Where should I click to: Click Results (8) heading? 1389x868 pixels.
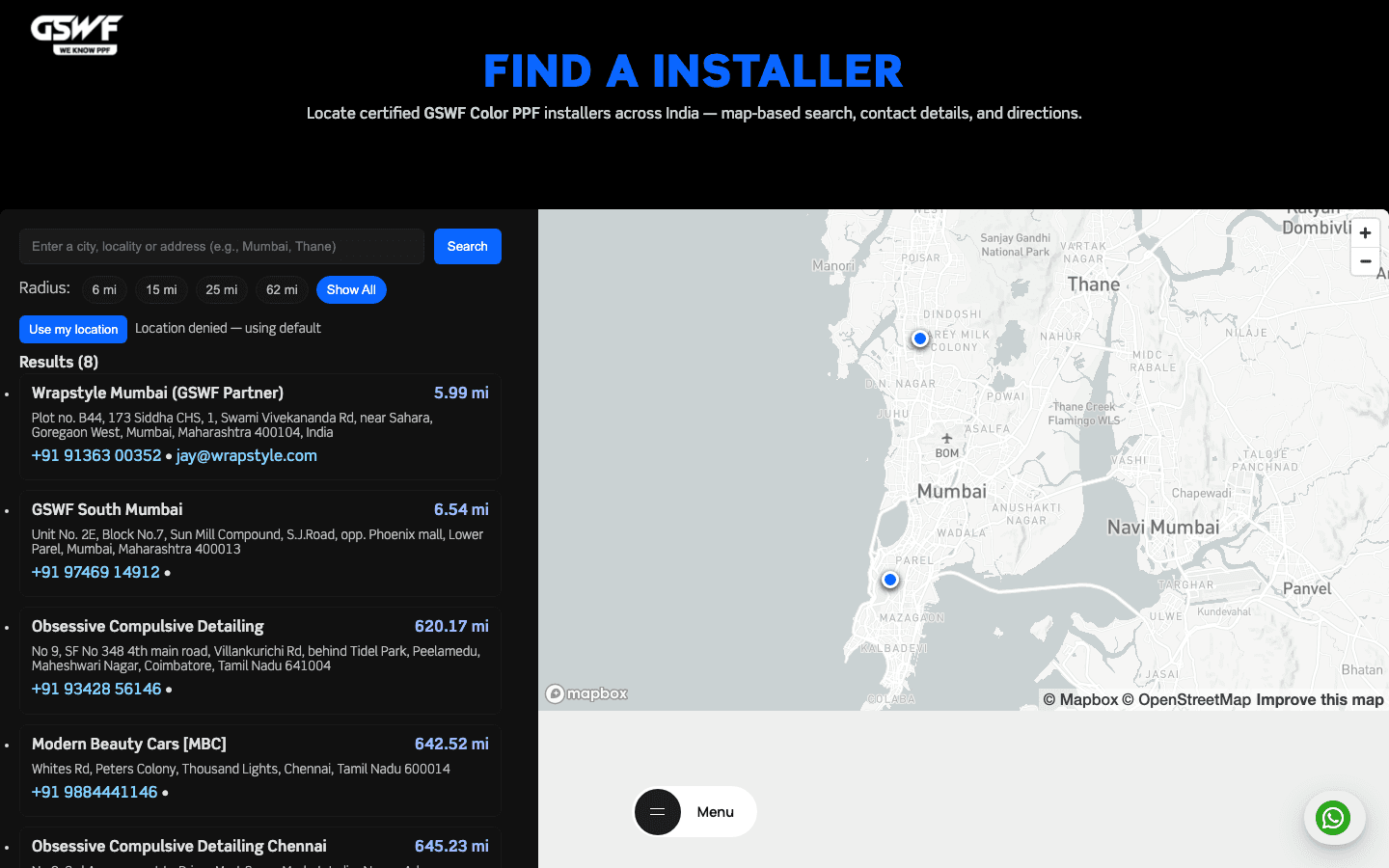coord(59,362)
